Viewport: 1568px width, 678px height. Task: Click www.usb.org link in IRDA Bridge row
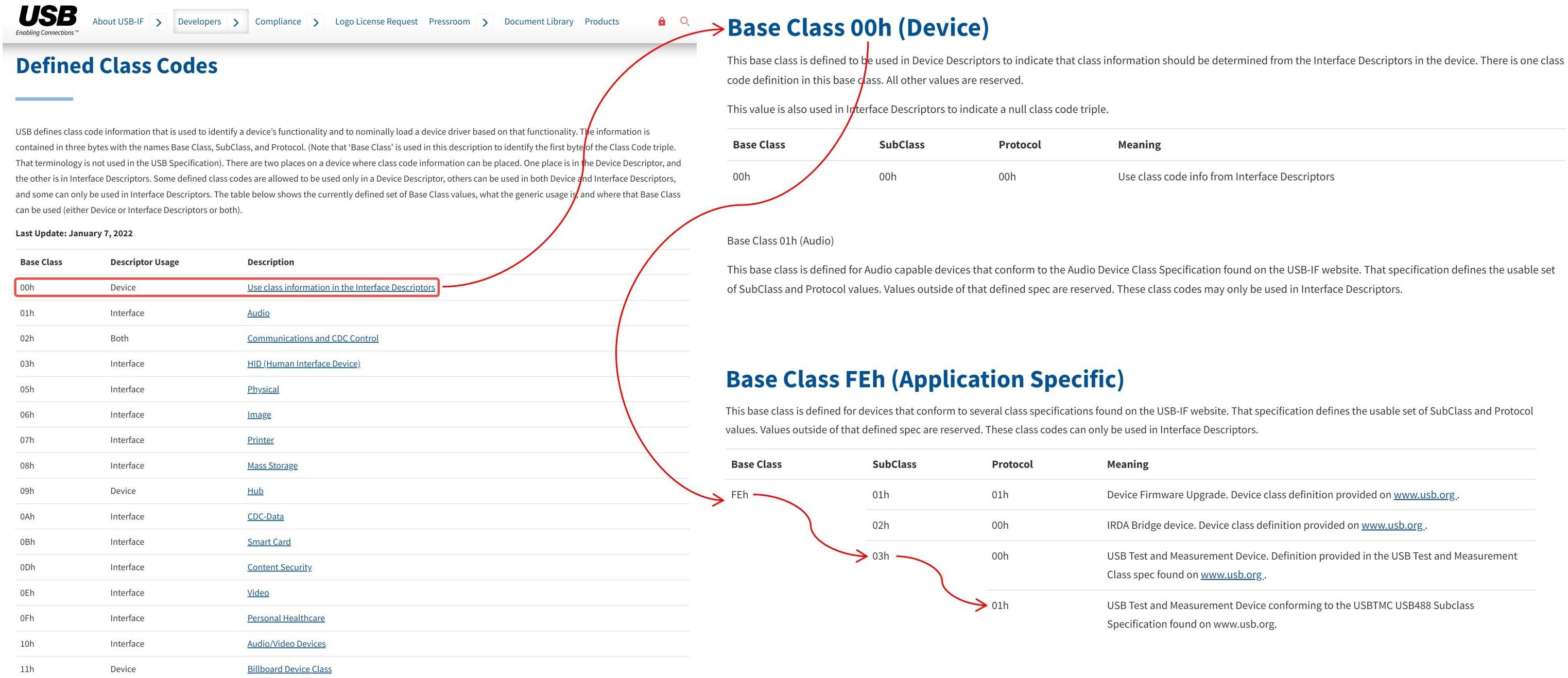tap(1391, 525)
